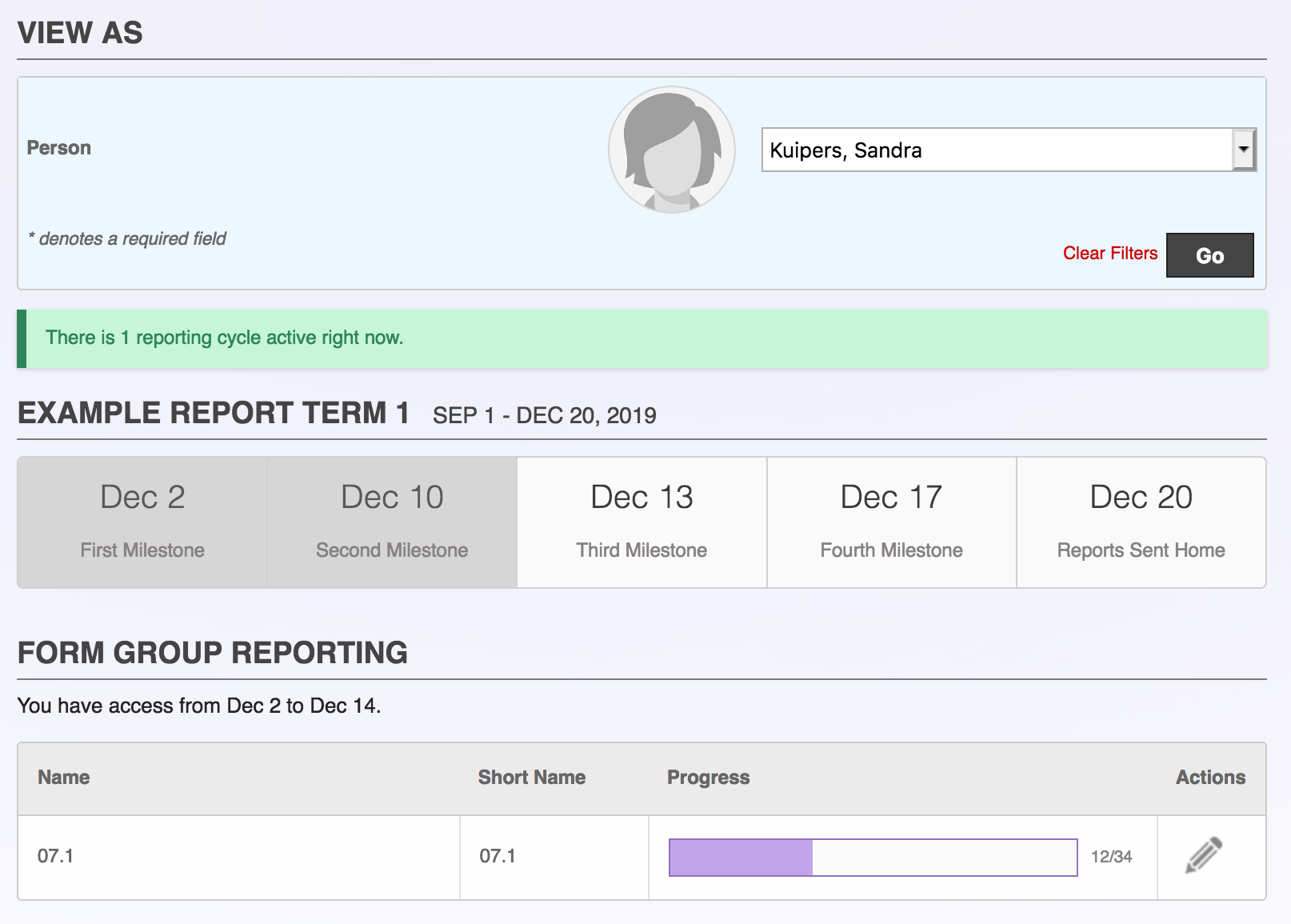
Task: Click Sandra Kuipers' avatar placeholder image
Action: point(671,150)
